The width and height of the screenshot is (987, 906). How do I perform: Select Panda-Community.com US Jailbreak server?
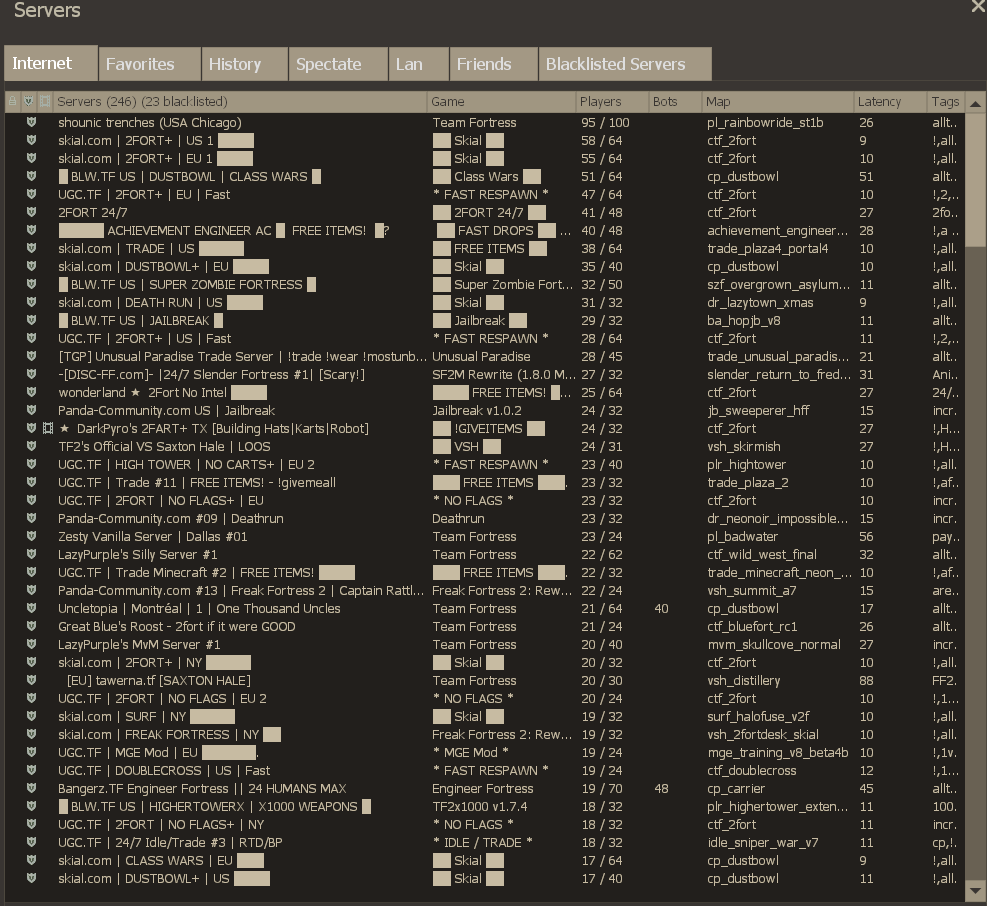pyautogui.click(x=485, y=411)
